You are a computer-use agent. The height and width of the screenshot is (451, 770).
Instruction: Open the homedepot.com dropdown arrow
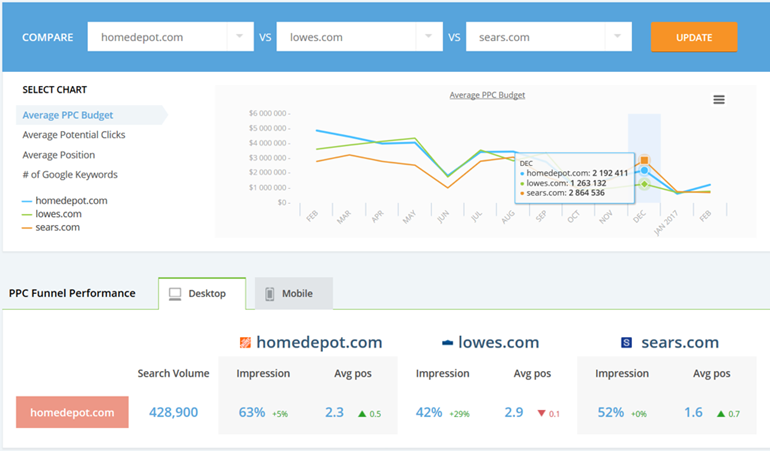coord(240,36)
